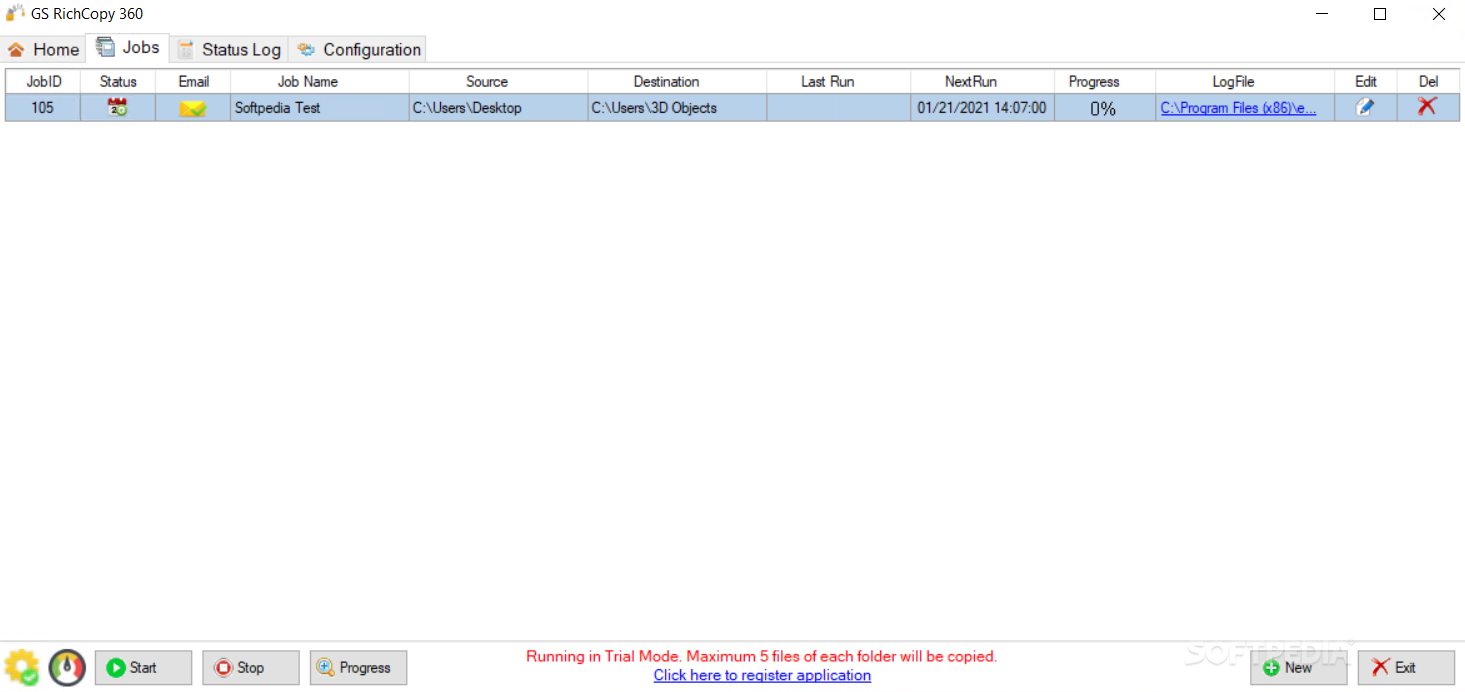Click here to register application link

click(x=762, y=675)
